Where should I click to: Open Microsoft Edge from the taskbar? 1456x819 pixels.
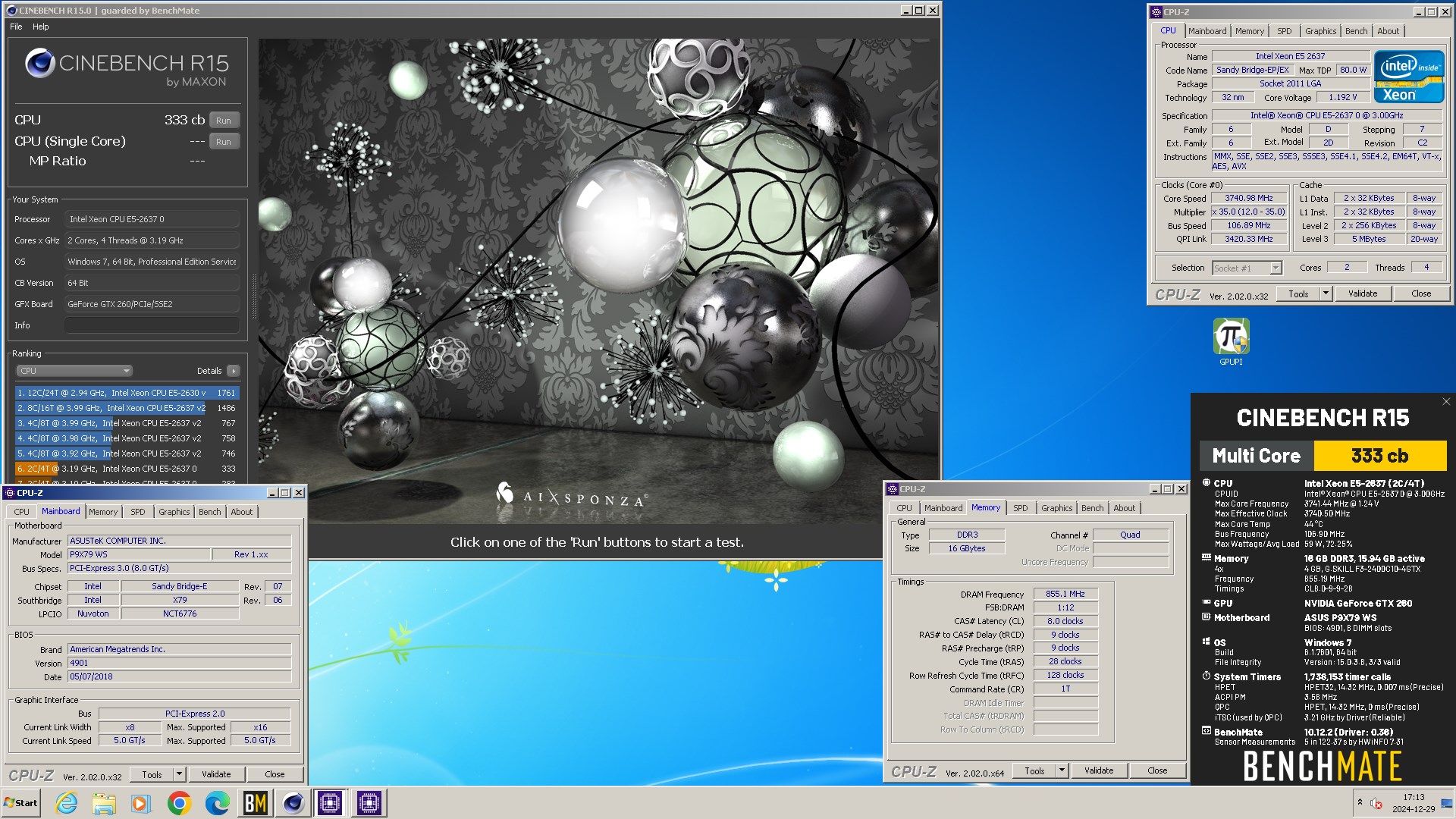(x=217, y=803)
